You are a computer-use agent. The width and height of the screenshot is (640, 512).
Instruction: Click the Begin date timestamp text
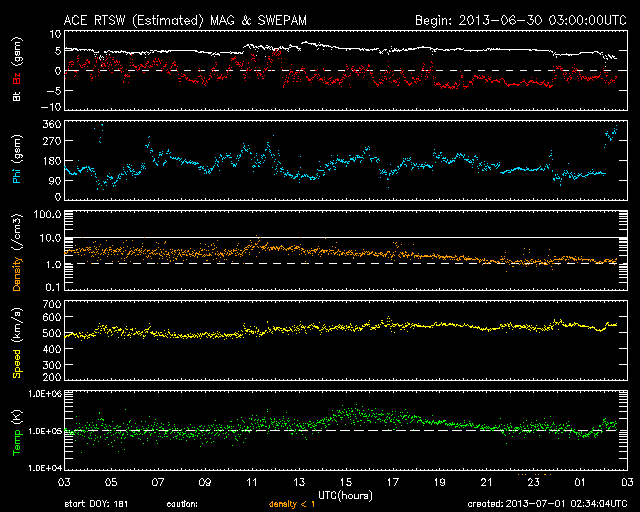click(520, 20)
